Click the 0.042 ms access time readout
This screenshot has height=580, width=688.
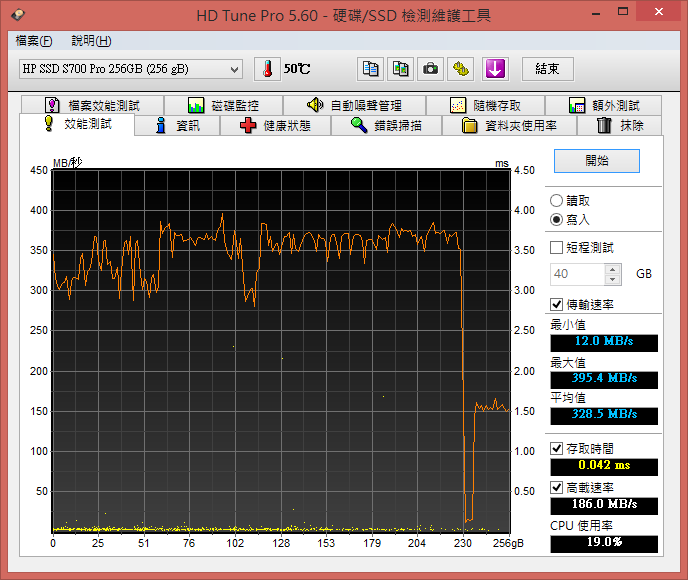(x=604, y=465)
